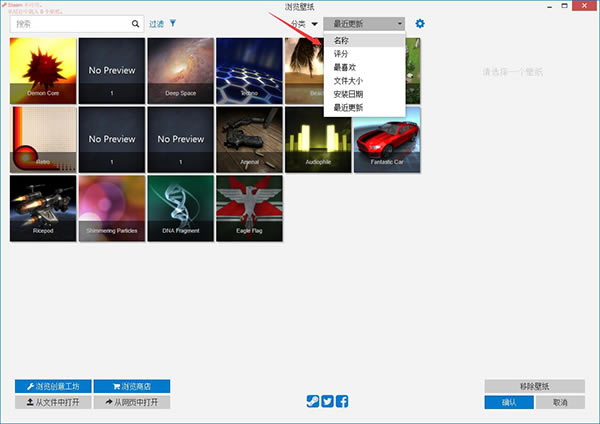The height and width of the screenshot is (424, 600).
Task: Select the Eagle Flag wallpaper
Action: tap(249, 209)
